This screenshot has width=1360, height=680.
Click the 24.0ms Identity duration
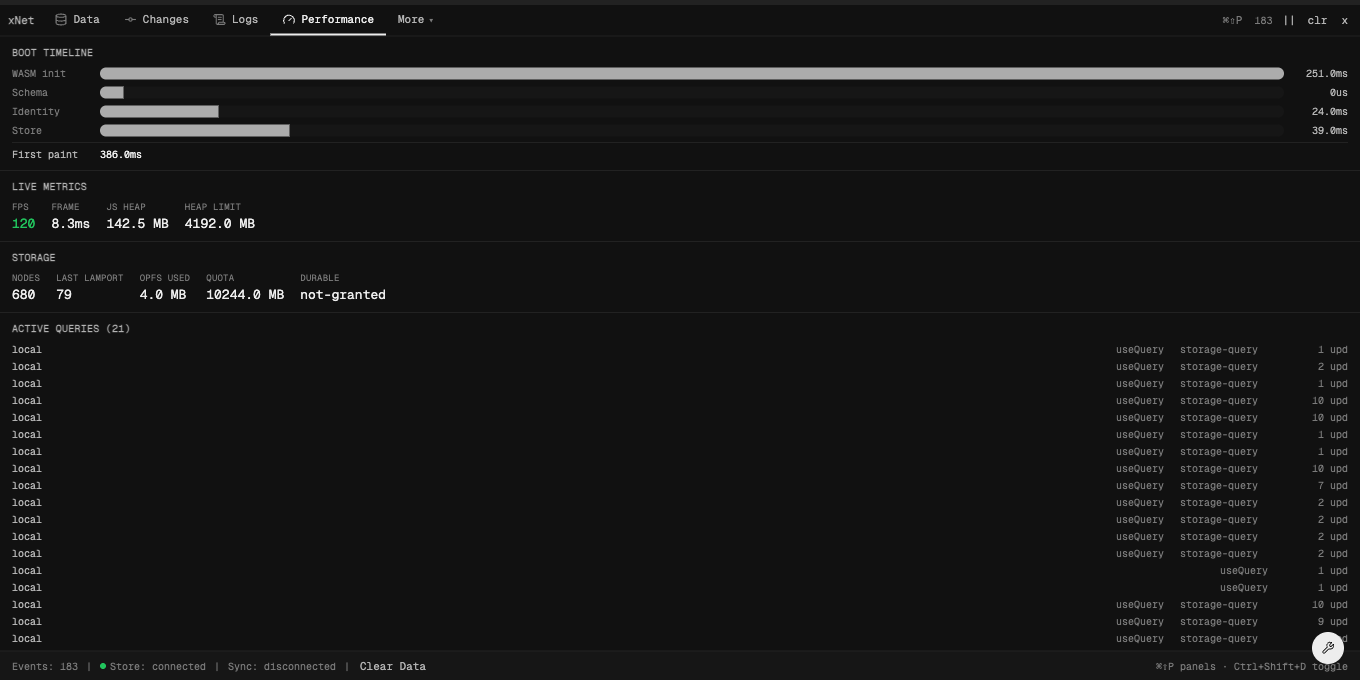[x=1330, y=112]
